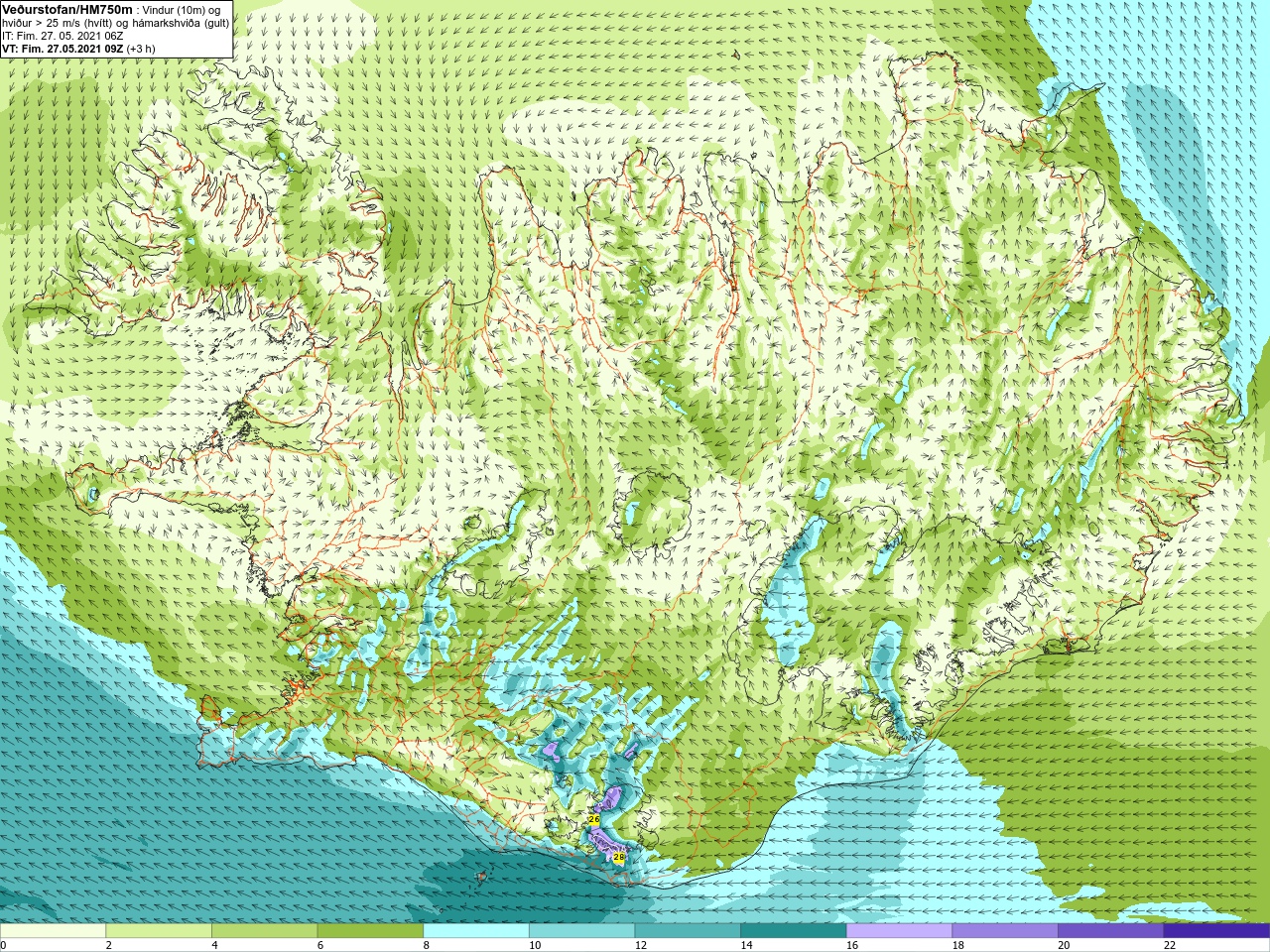Image resolution: width=1270 pixels, height=952 pixels.
Task: Click the 18–20 m/s purple legend swatch
Action: click(1005, 931)
